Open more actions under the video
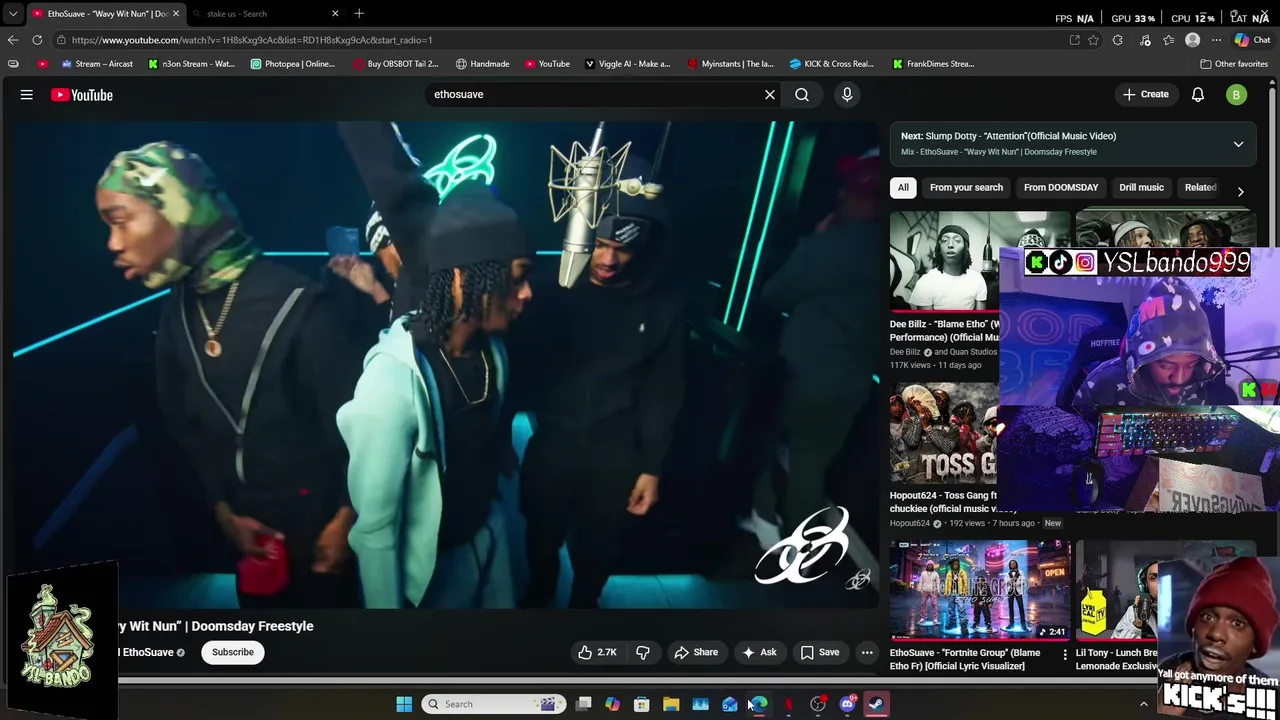The image size is (1280, 720). [x=867, y=652]
